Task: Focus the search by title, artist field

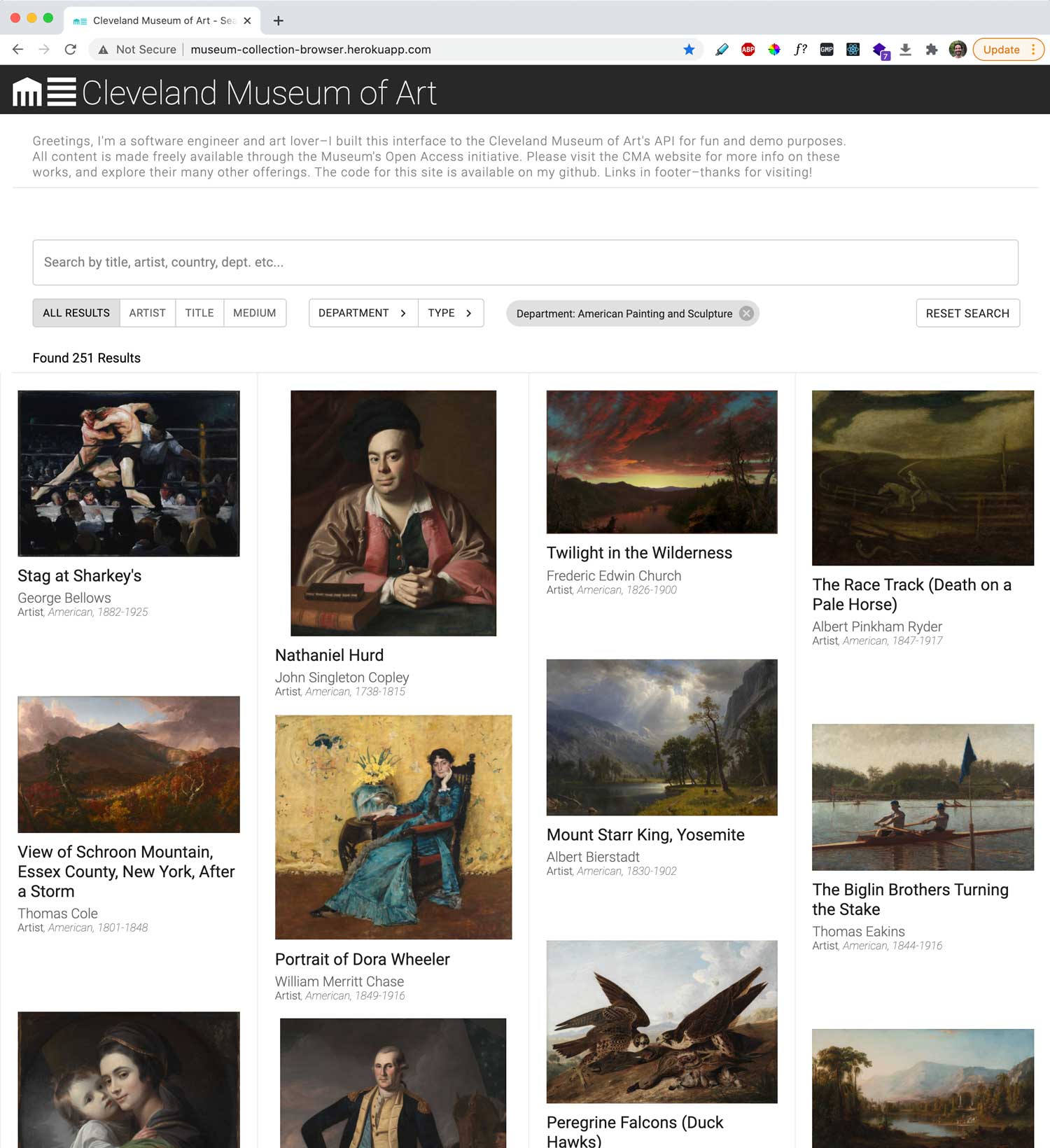Action: [x=525, y=262]
